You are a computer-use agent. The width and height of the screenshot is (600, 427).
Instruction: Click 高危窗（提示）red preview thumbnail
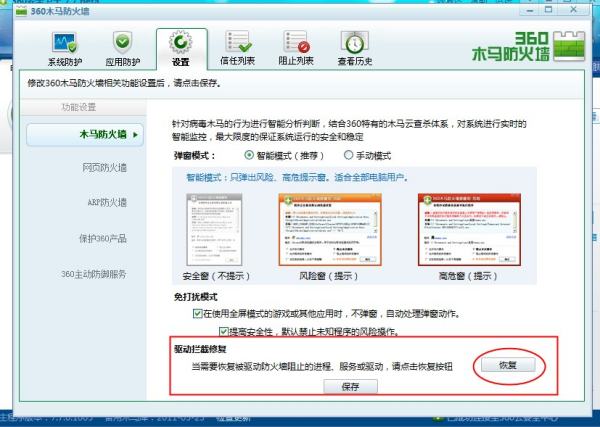point(469,230)
